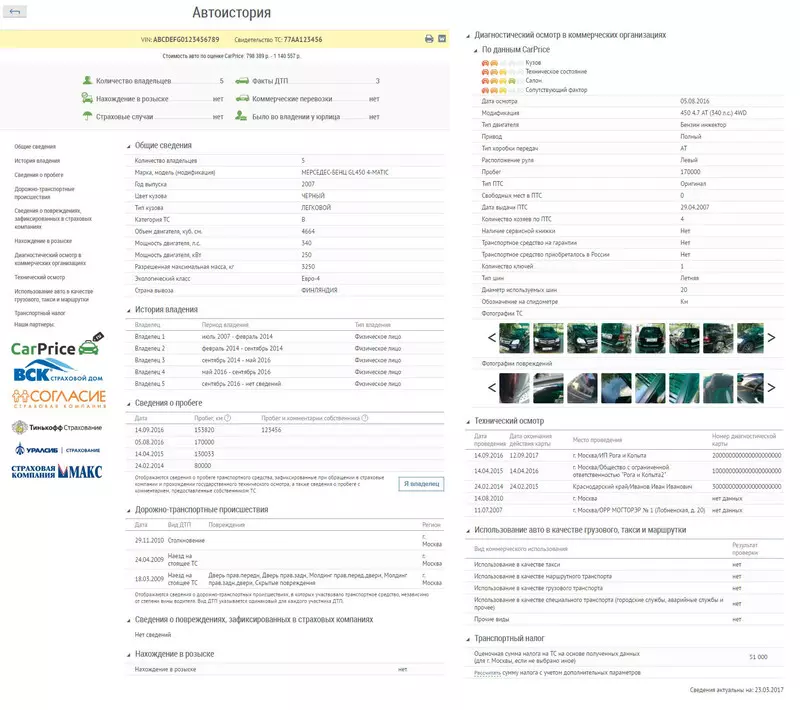Collapse the История владения section
The image size is (800, 710).
(x=129, y=311)
